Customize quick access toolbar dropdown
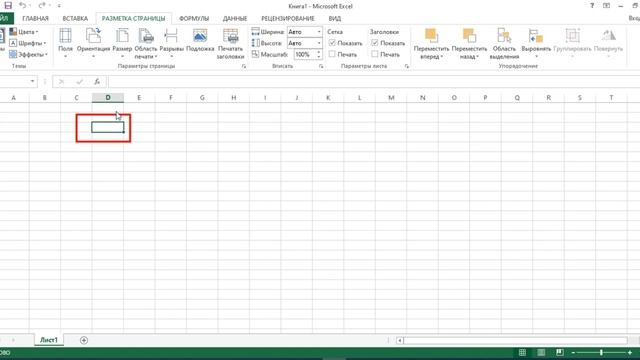The image size is (640, 360). coord(59,6)
